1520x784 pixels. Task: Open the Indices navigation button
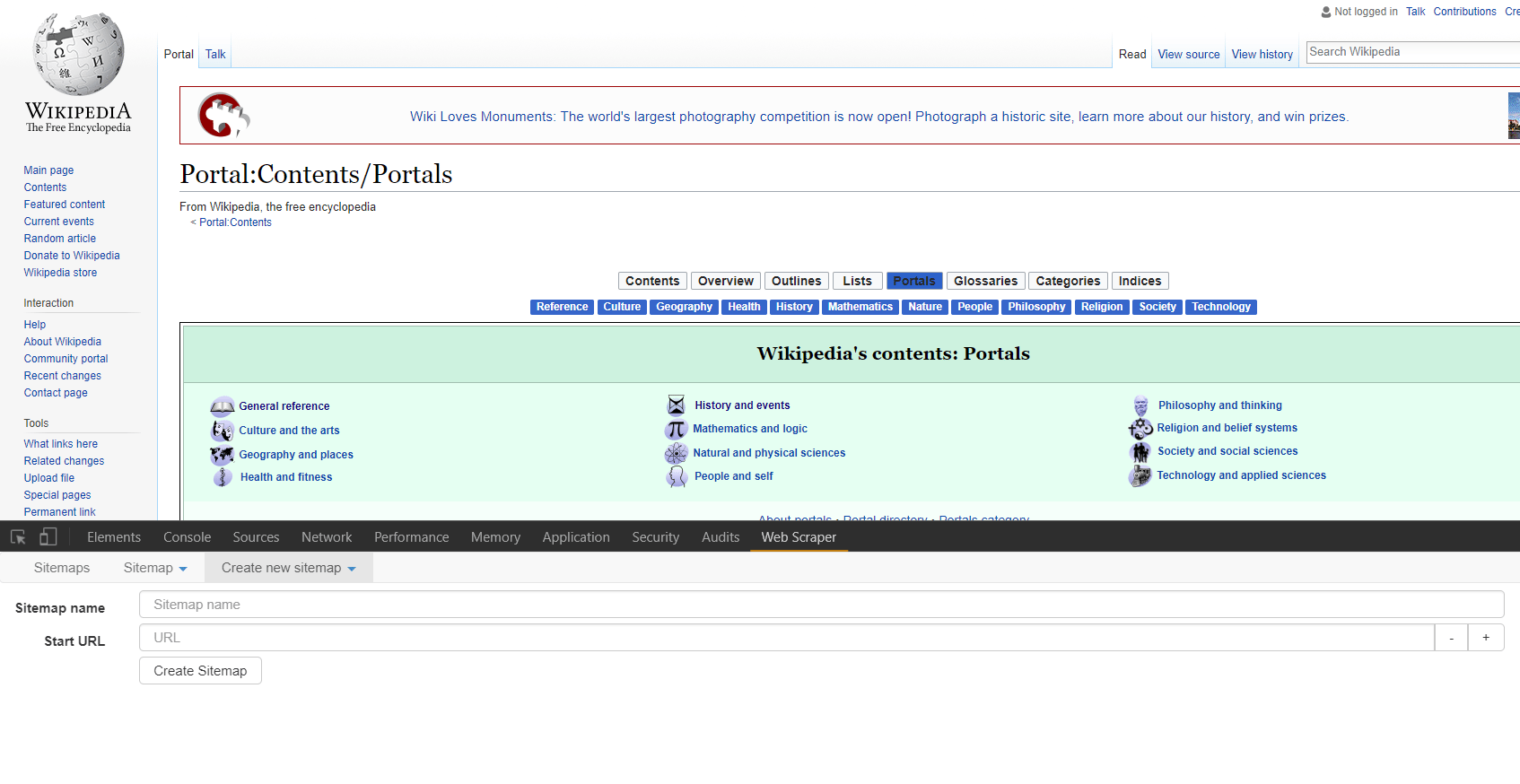(1140, 281)
